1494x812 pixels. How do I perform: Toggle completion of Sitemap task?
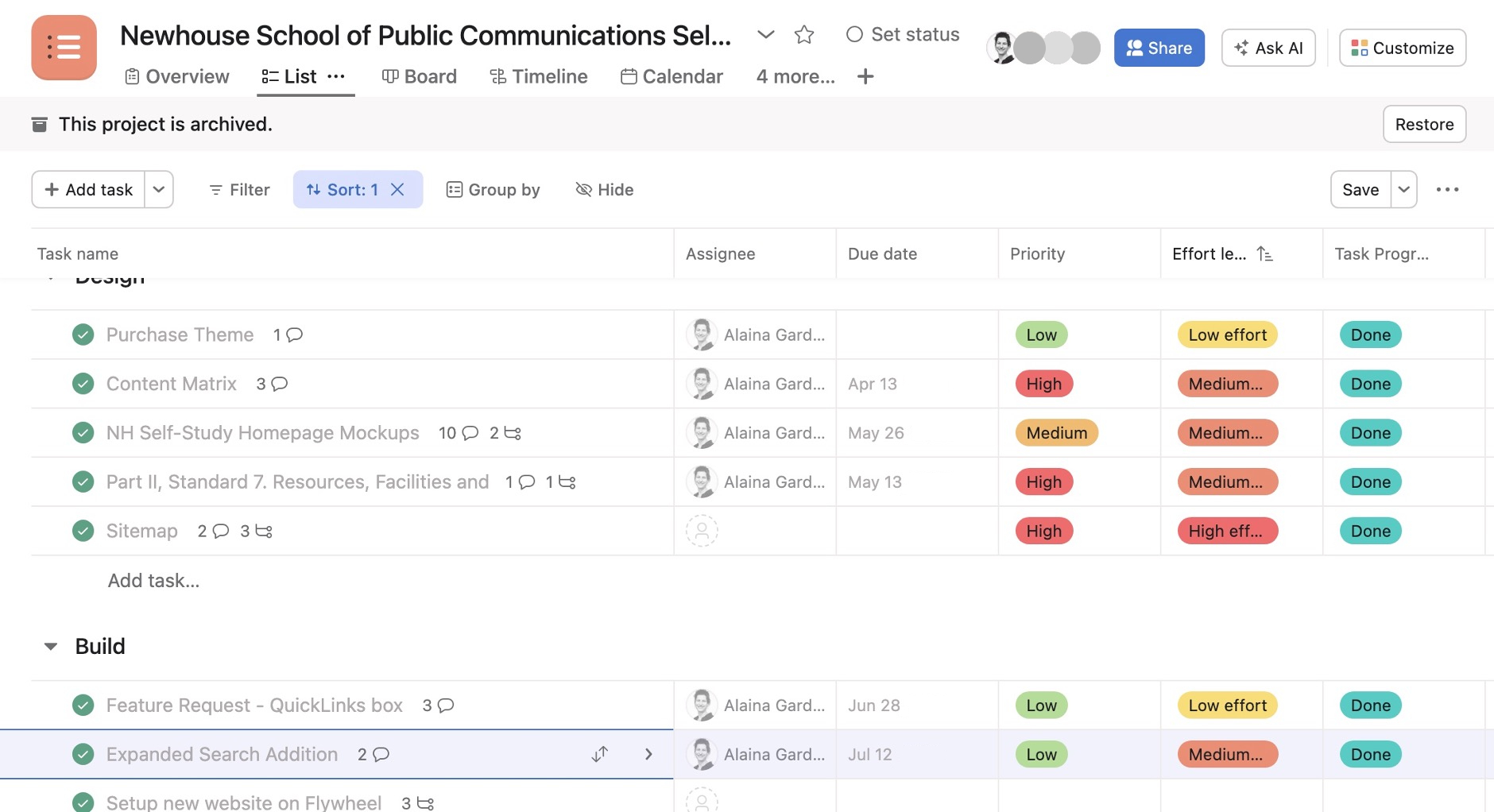point(83,531)
